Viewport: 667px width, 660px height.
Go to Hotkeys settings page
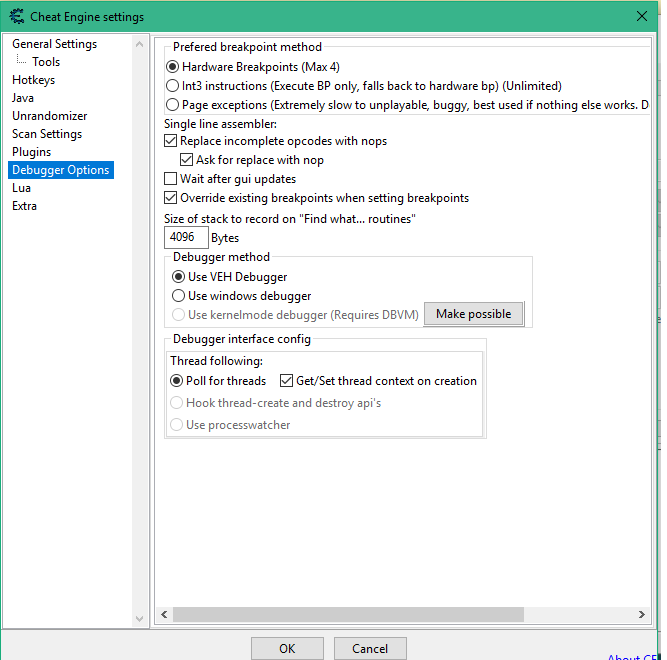coord(33,80)
